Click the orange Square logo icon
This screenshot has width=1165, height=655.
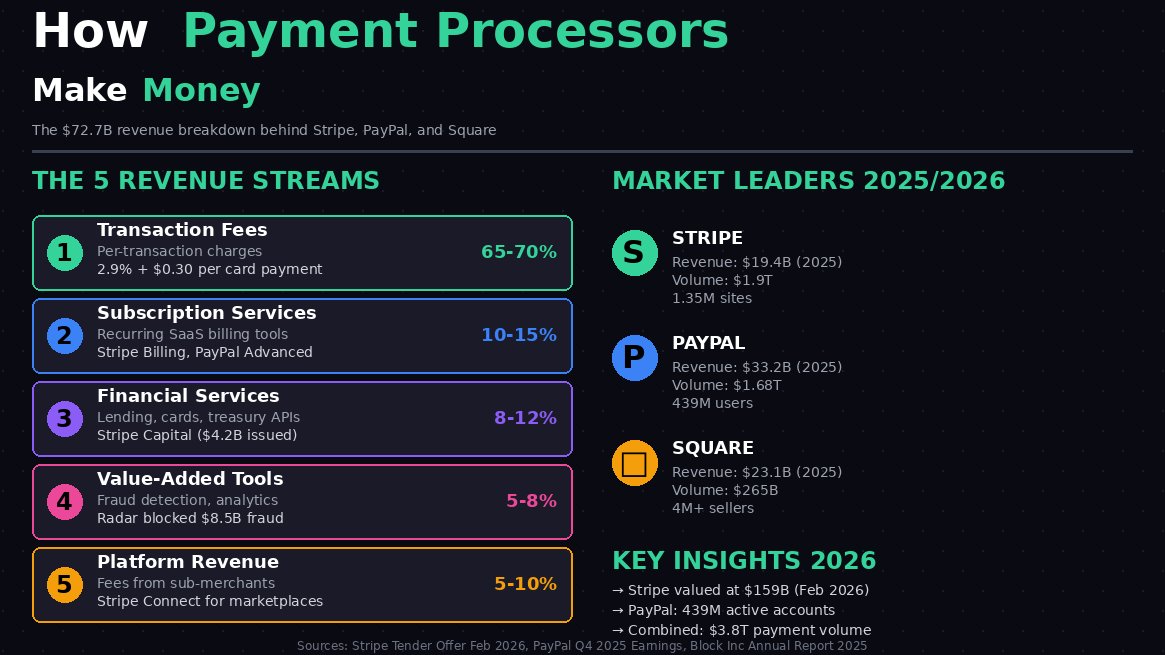click(635, 463)
